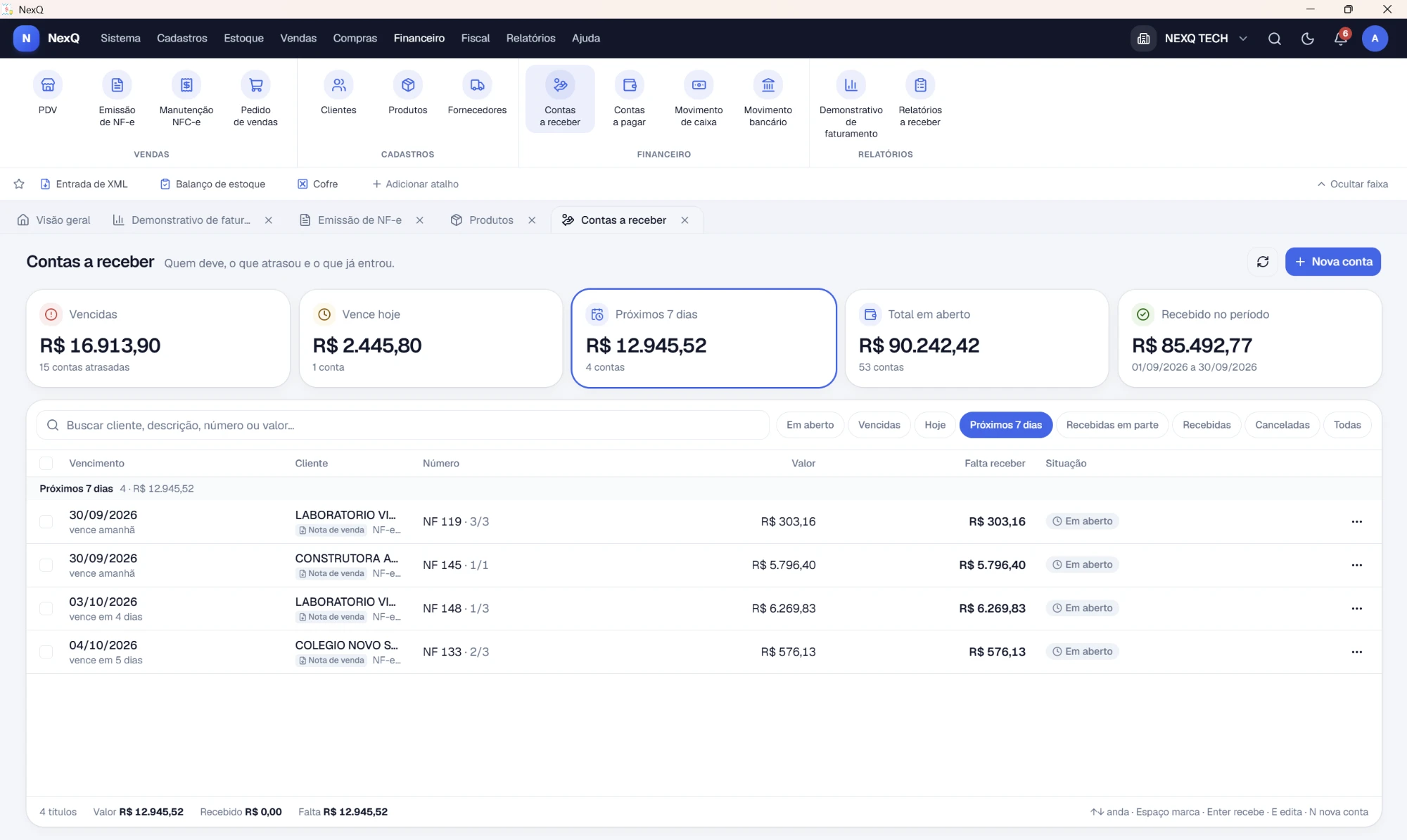Open the Entrada de XML shortcut

(84, 184)
